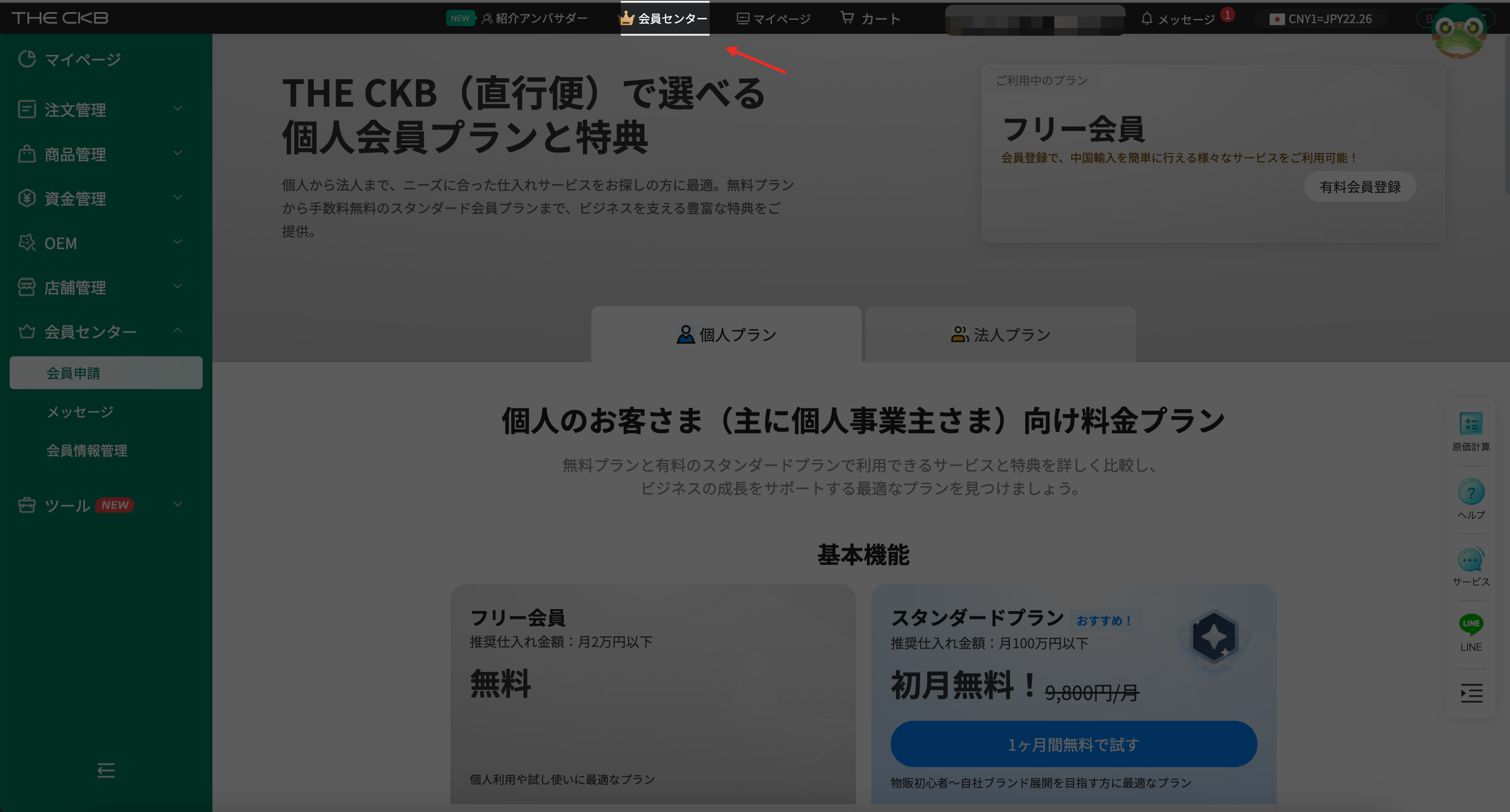
Task: Click the THE CKB logo
Action: coord(60,17)
